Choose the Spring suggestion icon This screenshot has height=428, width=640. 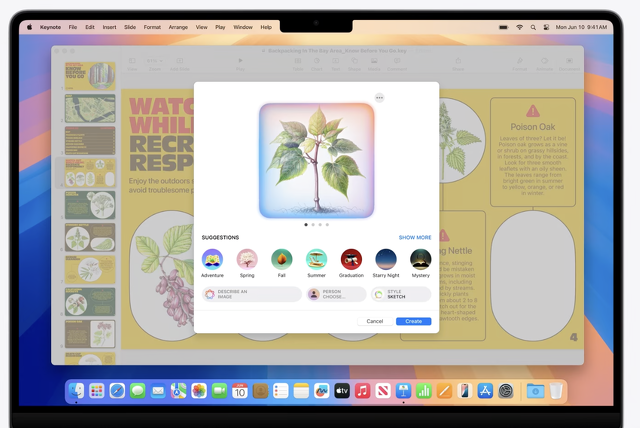[247, 260]
